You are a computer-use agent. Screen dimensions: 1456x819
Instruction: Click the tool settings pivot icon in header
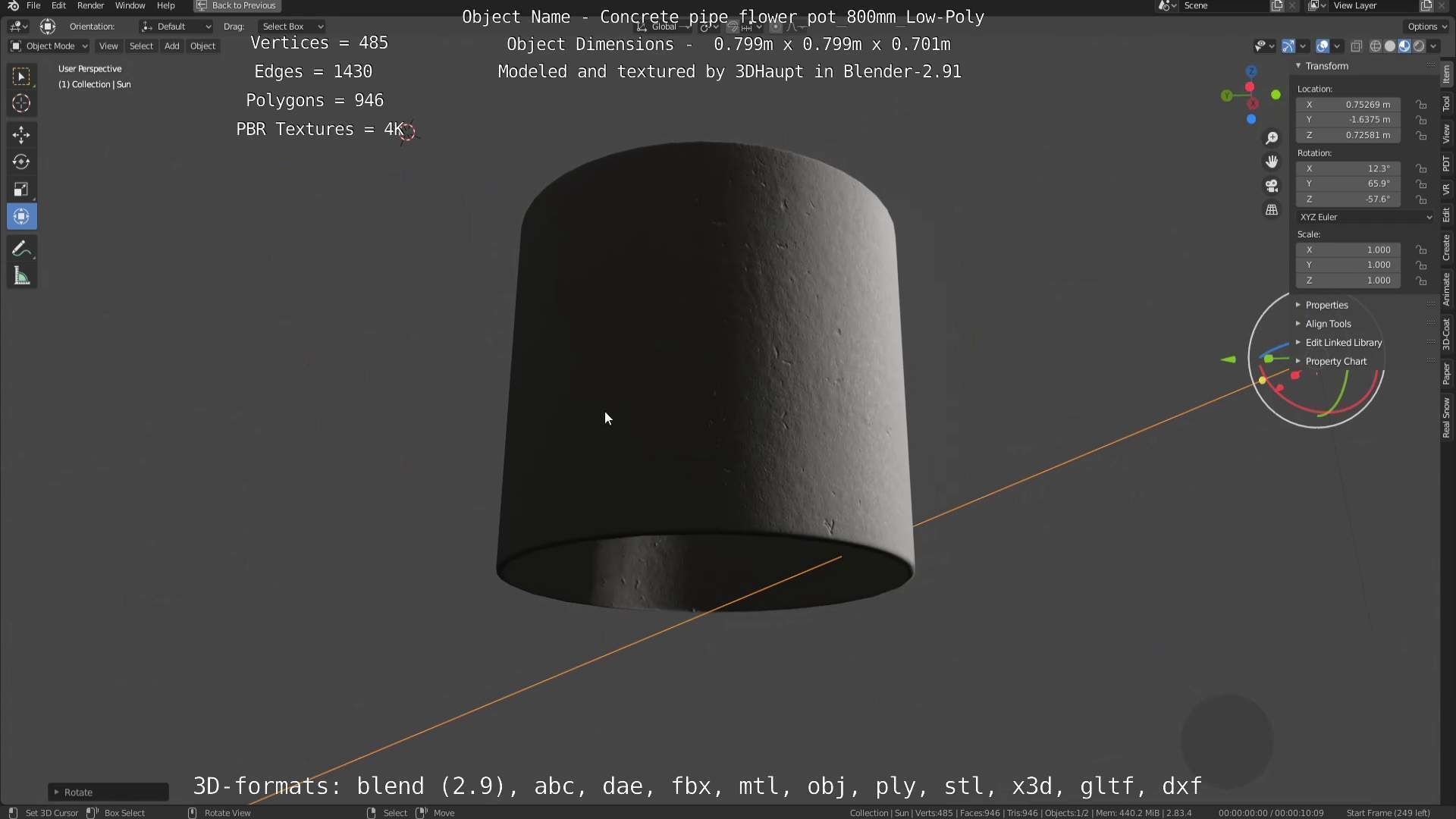coord(47,27)
